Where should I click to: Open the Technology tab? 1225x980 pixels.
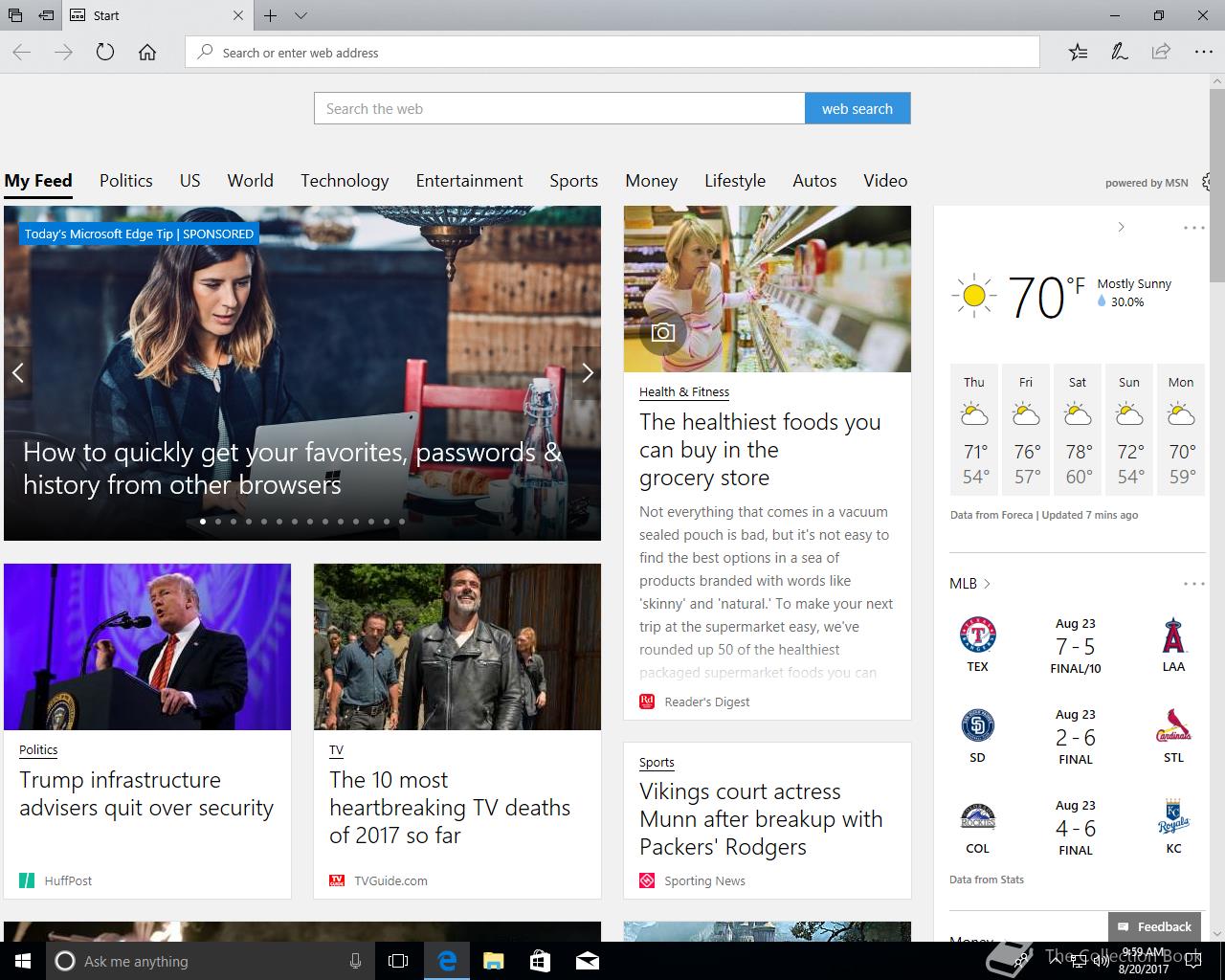(x=345, y=181)
